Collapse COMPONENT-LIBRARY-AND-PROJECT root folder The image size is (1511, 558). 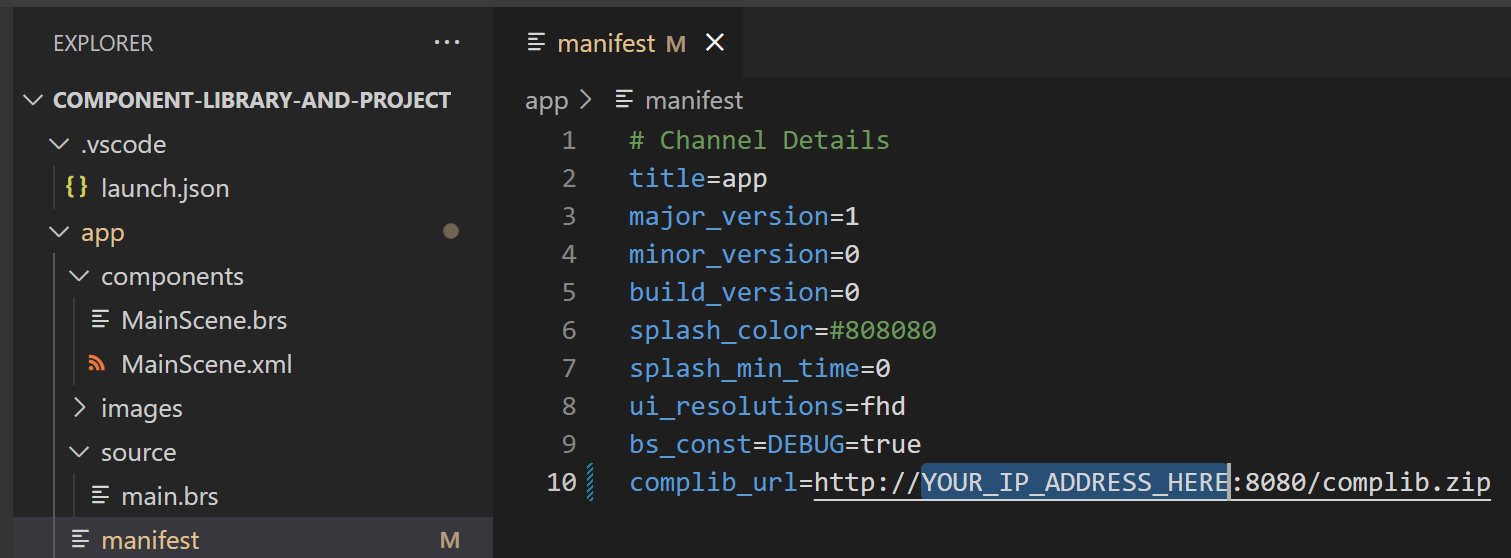34,100
